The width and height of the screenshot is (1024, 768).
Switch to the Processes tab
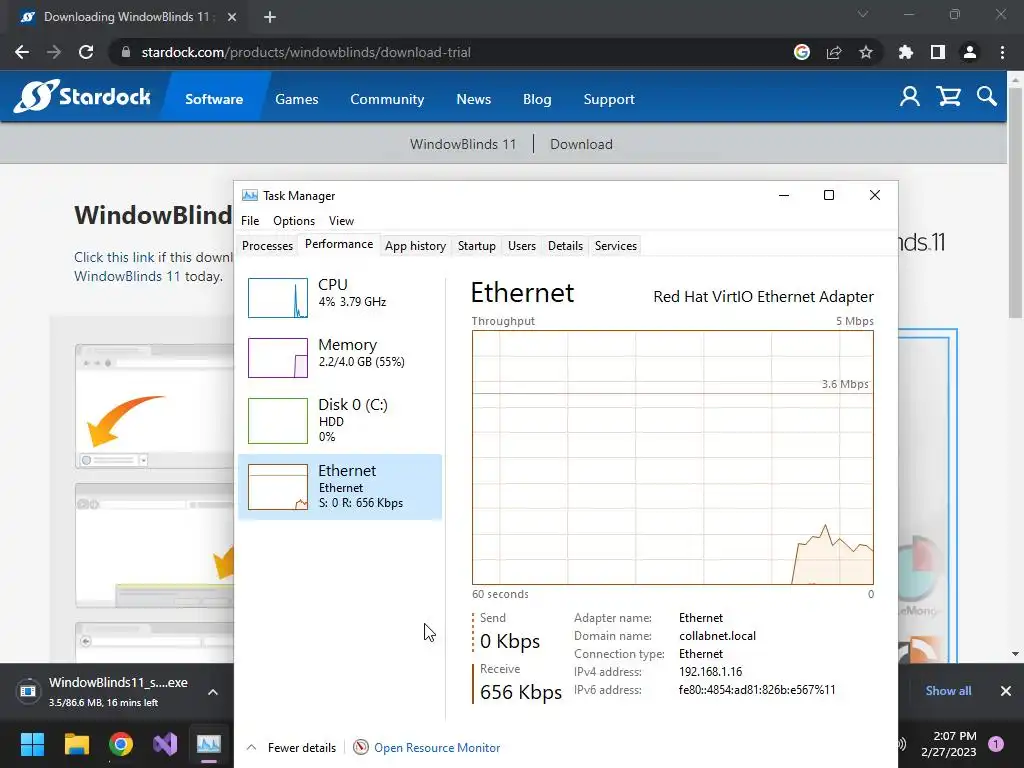click(267, 246)
